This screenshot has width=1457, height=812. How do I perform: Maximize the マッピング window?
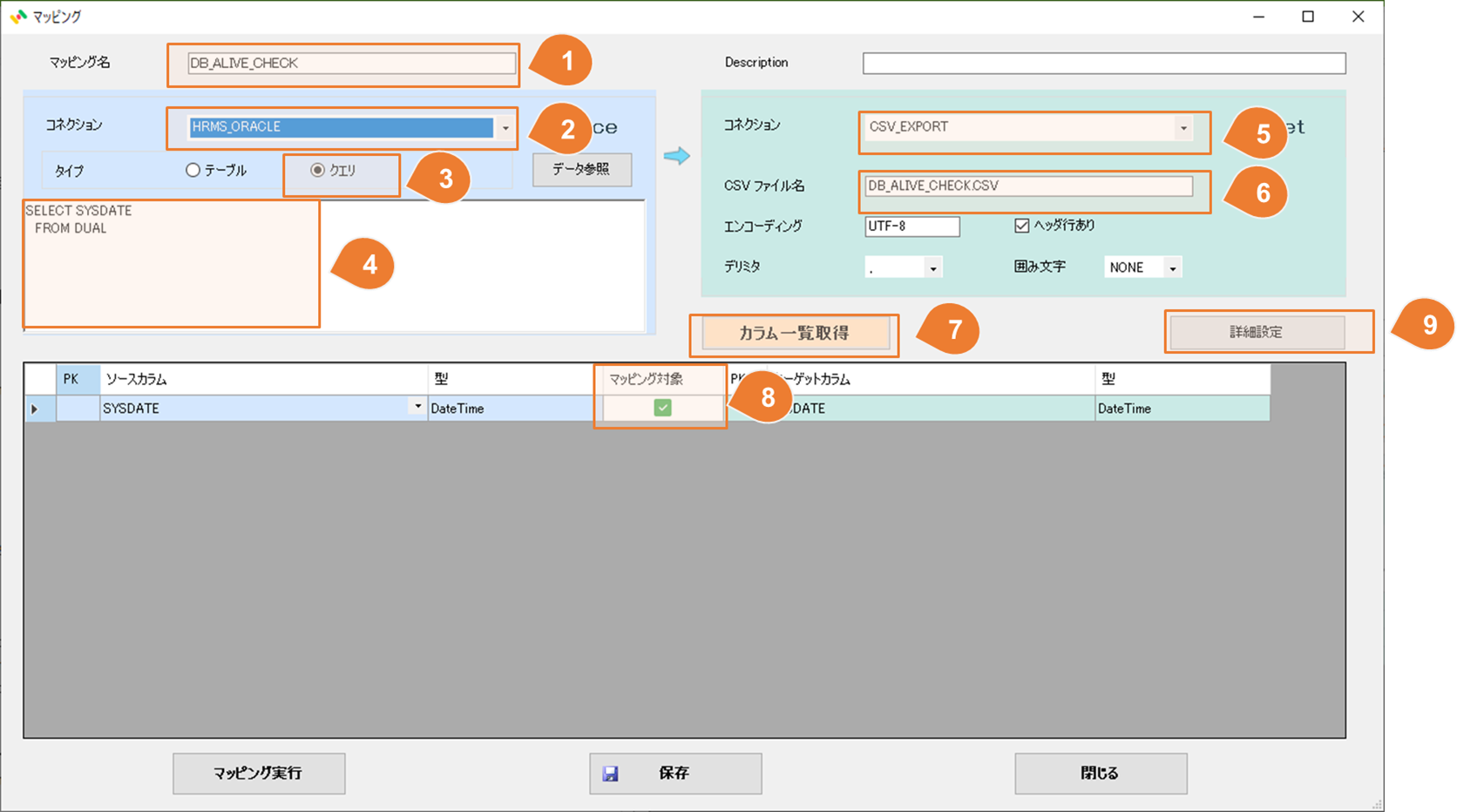1308,17
